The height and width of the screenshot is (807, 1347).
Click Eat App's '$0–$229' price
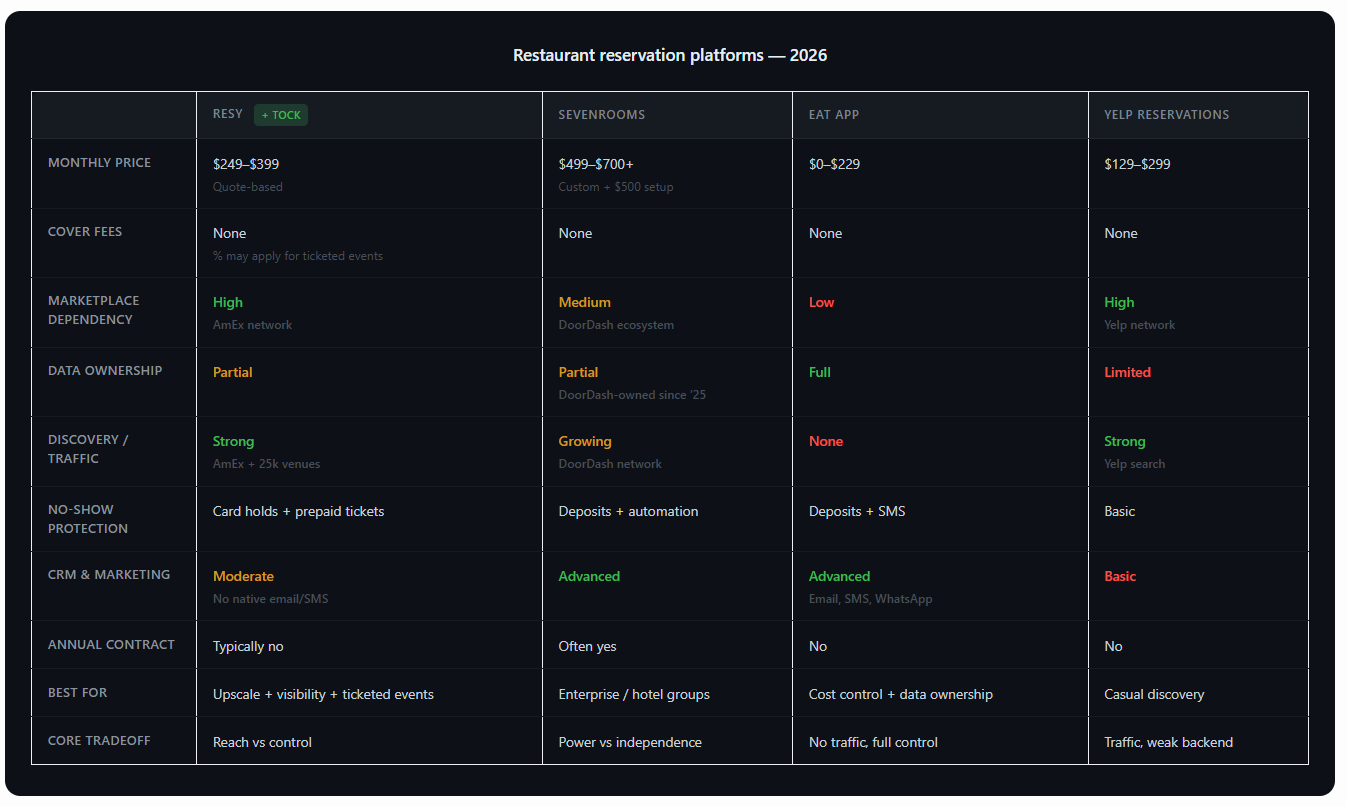(834, 164)
